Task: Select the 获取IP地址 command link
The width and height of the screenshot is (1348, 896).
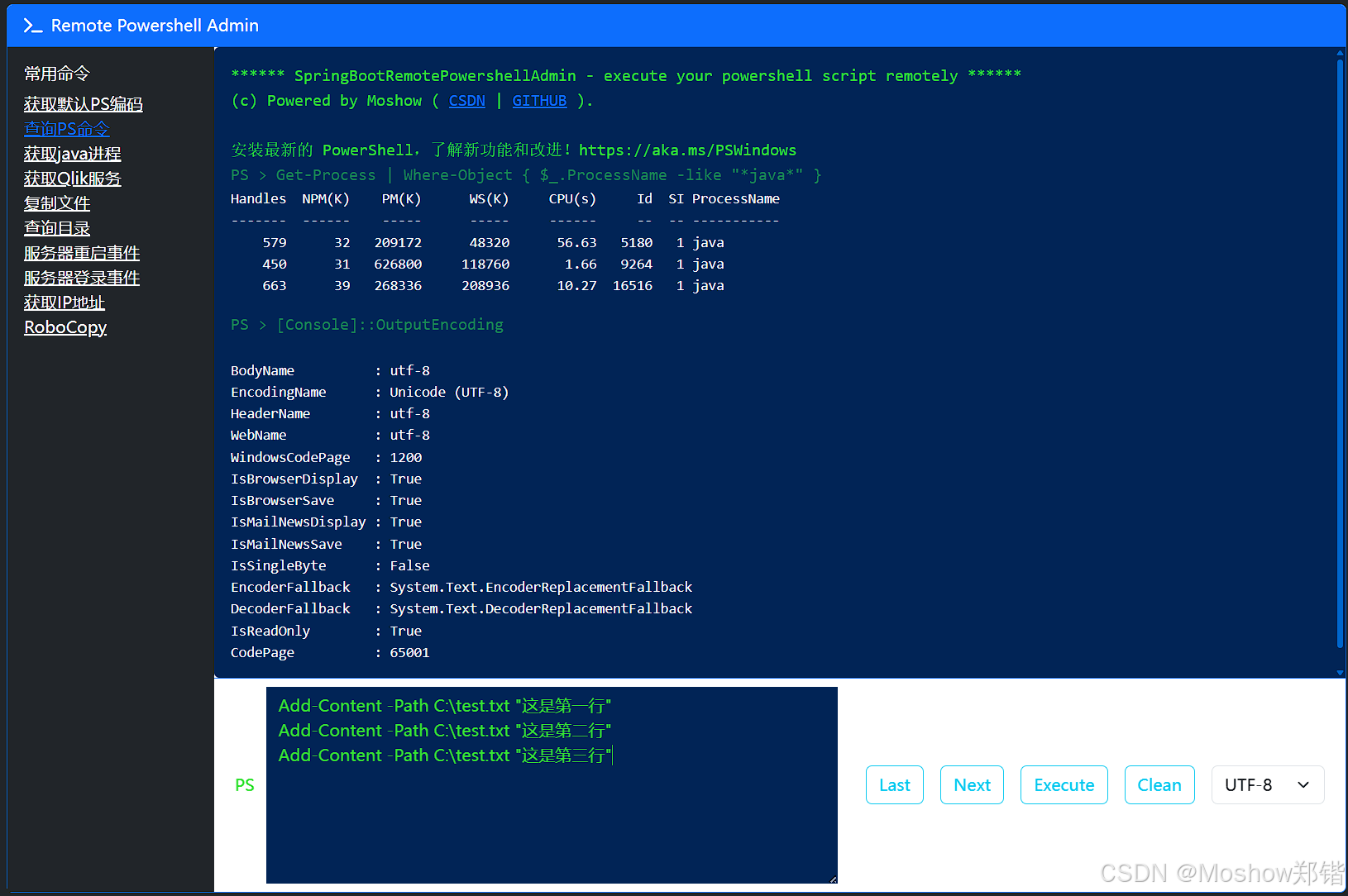Action: point(65,303)
